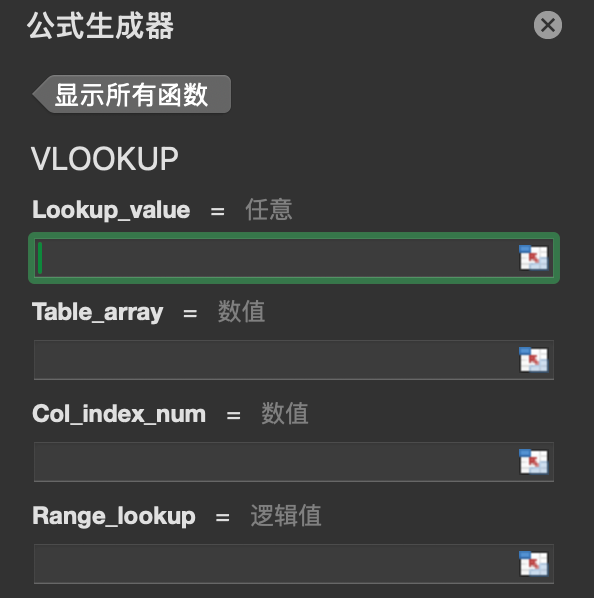Go back via 显示所有函数 button

coord(132,94)
